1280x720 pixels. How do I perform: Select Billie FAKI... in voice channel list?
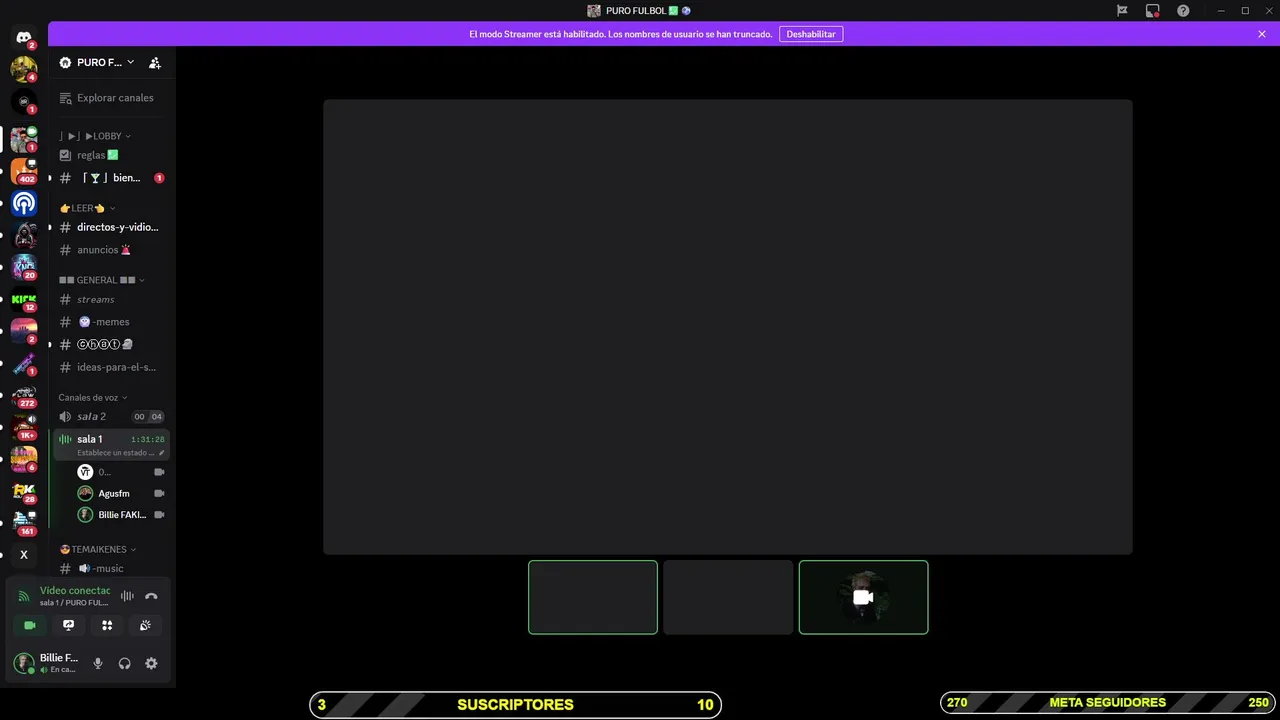pos(121,515)
